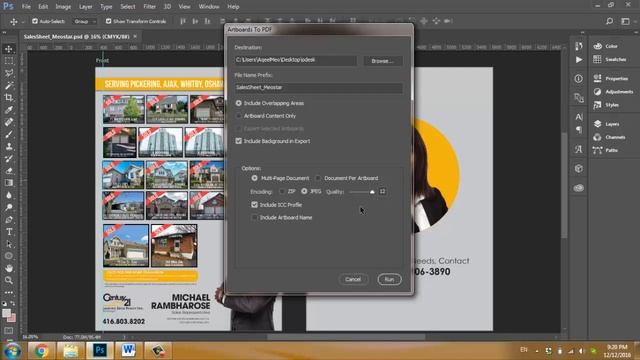Viewport: 640px width, 360px height.
Task: Open the Layers panel
Action: tap(606, 124)
